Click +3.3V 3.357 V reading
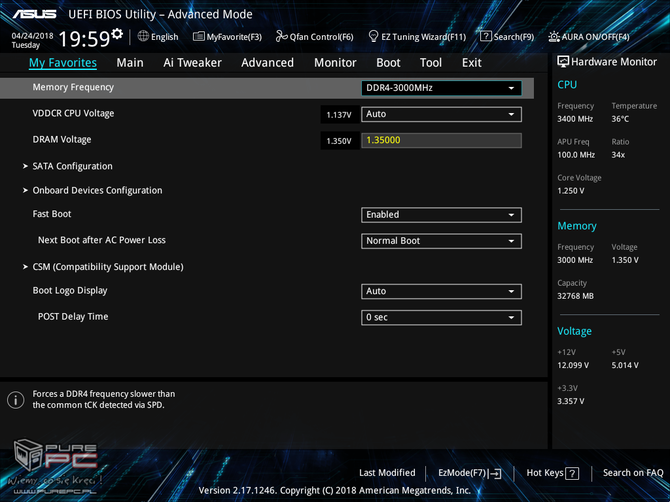670x502 pixels. (570, 401)
